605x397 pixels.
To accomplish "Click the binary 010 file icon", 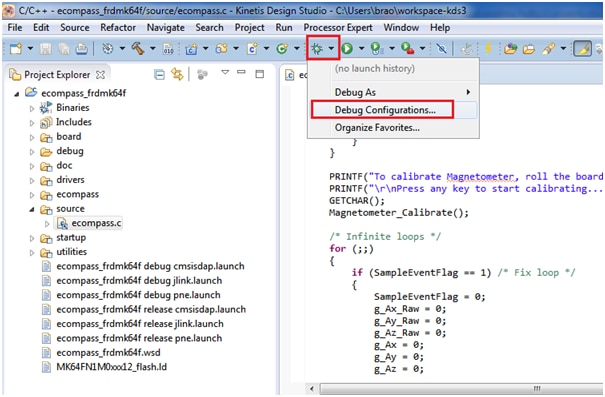I will 168,49.
